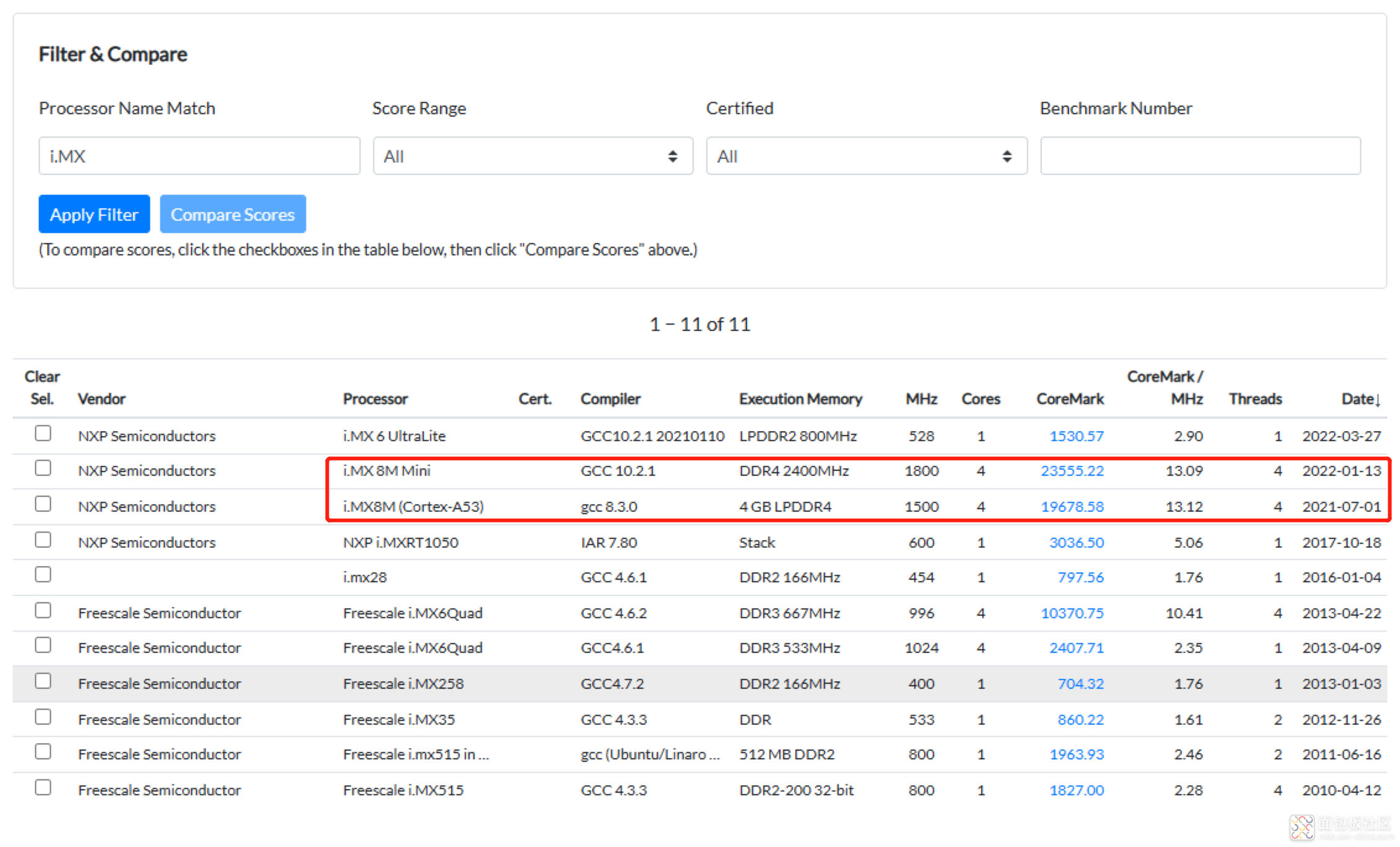Click the gcc (Ubuntu/Linaro ... compiler cell
This screenshot has height=847, width=1400.
tap(650, 754)
